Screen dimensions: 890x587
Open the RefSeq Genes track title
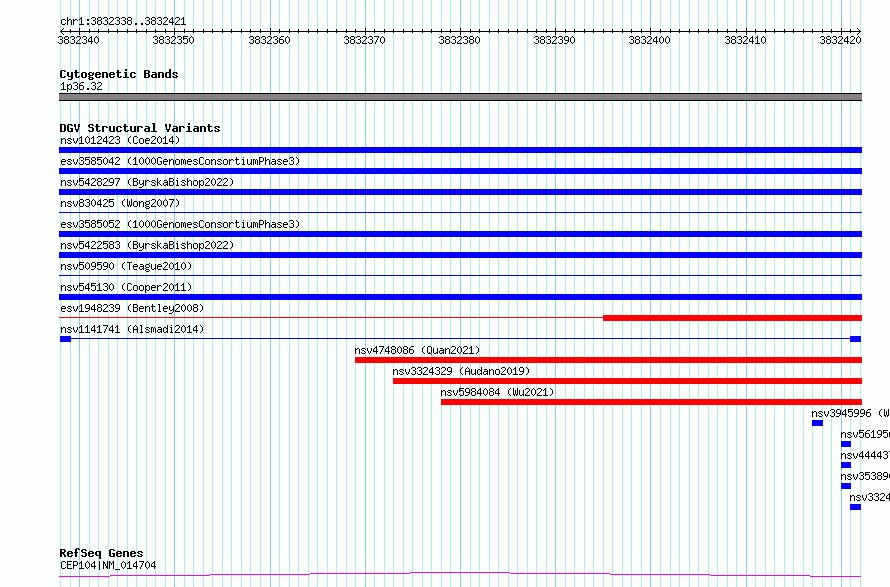tap(101, 553)
